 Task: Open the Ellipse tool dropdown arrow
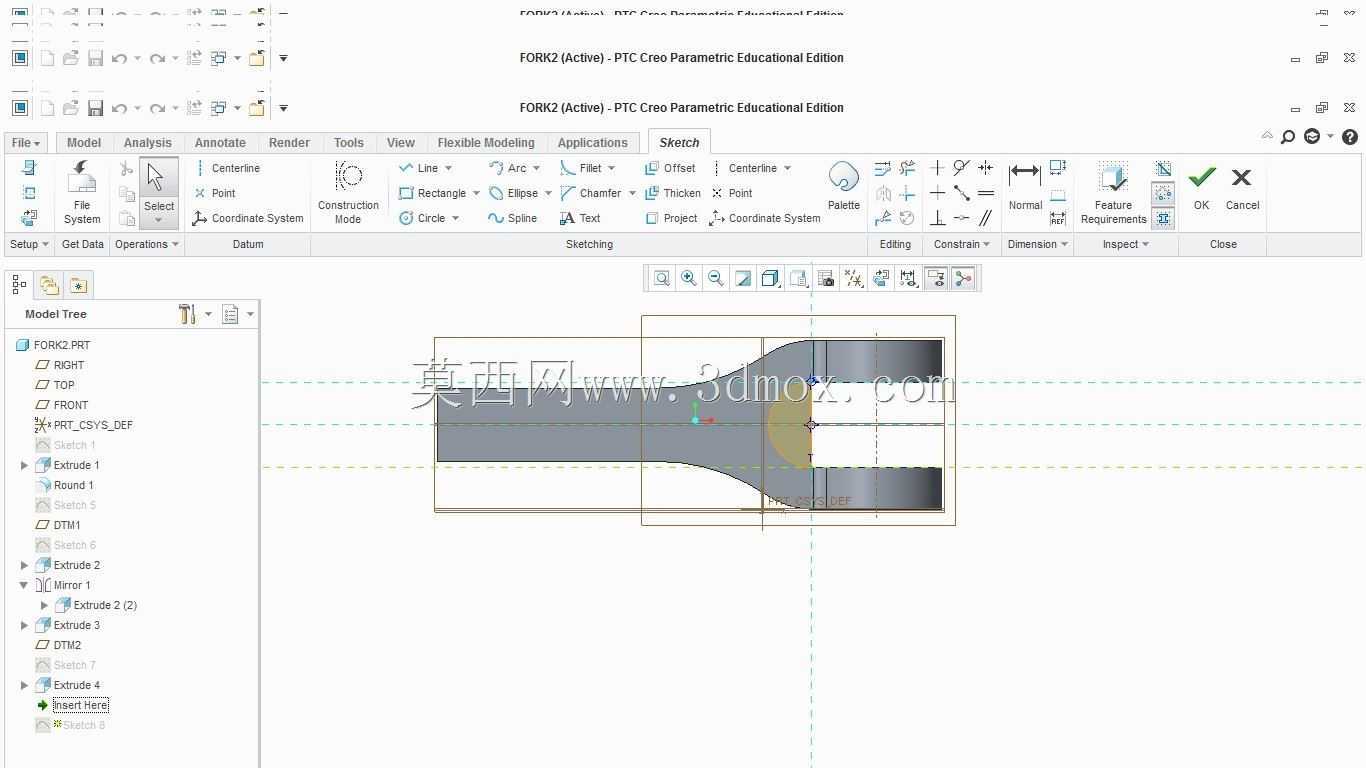click(x=548, y=193)
